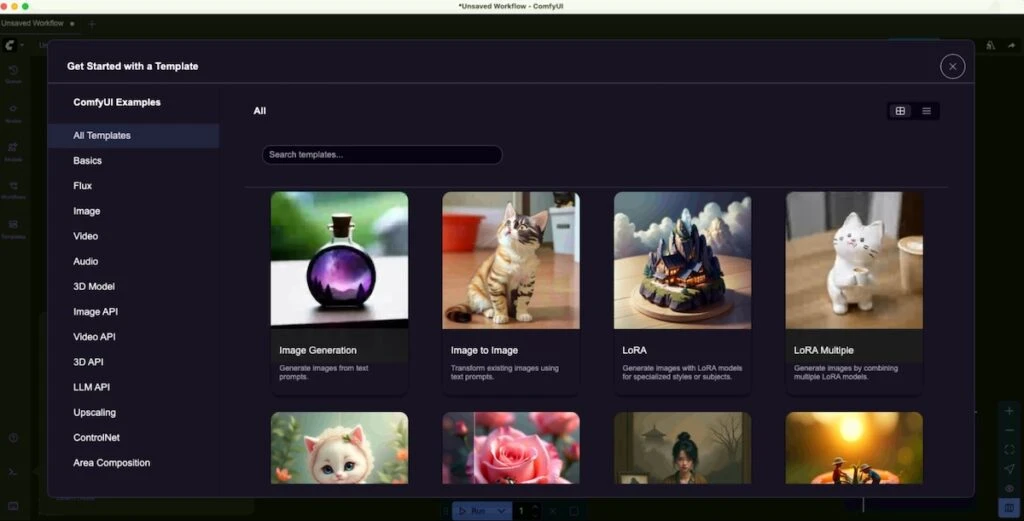
Task: Select the Unsaved Workflow tab
Action: tap(37, 24)
